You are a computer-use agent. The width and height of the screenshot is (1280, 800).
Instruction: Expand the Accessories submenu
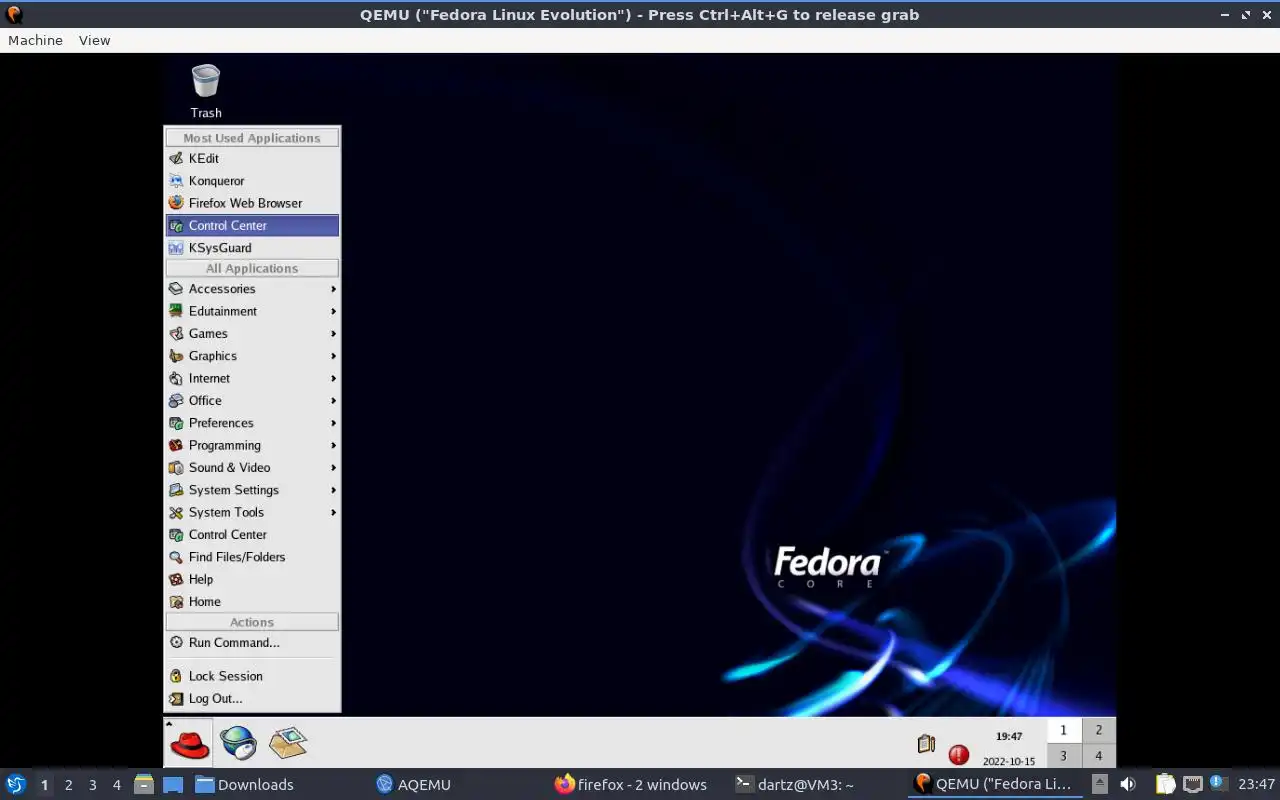[x=252, y=289]
